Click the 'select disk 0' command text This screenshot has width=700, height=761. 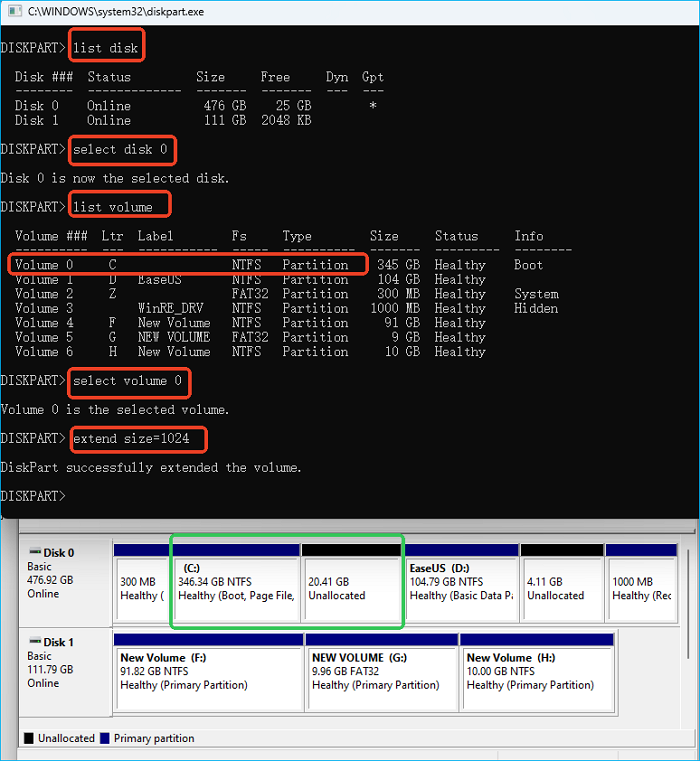coord(120,150)
